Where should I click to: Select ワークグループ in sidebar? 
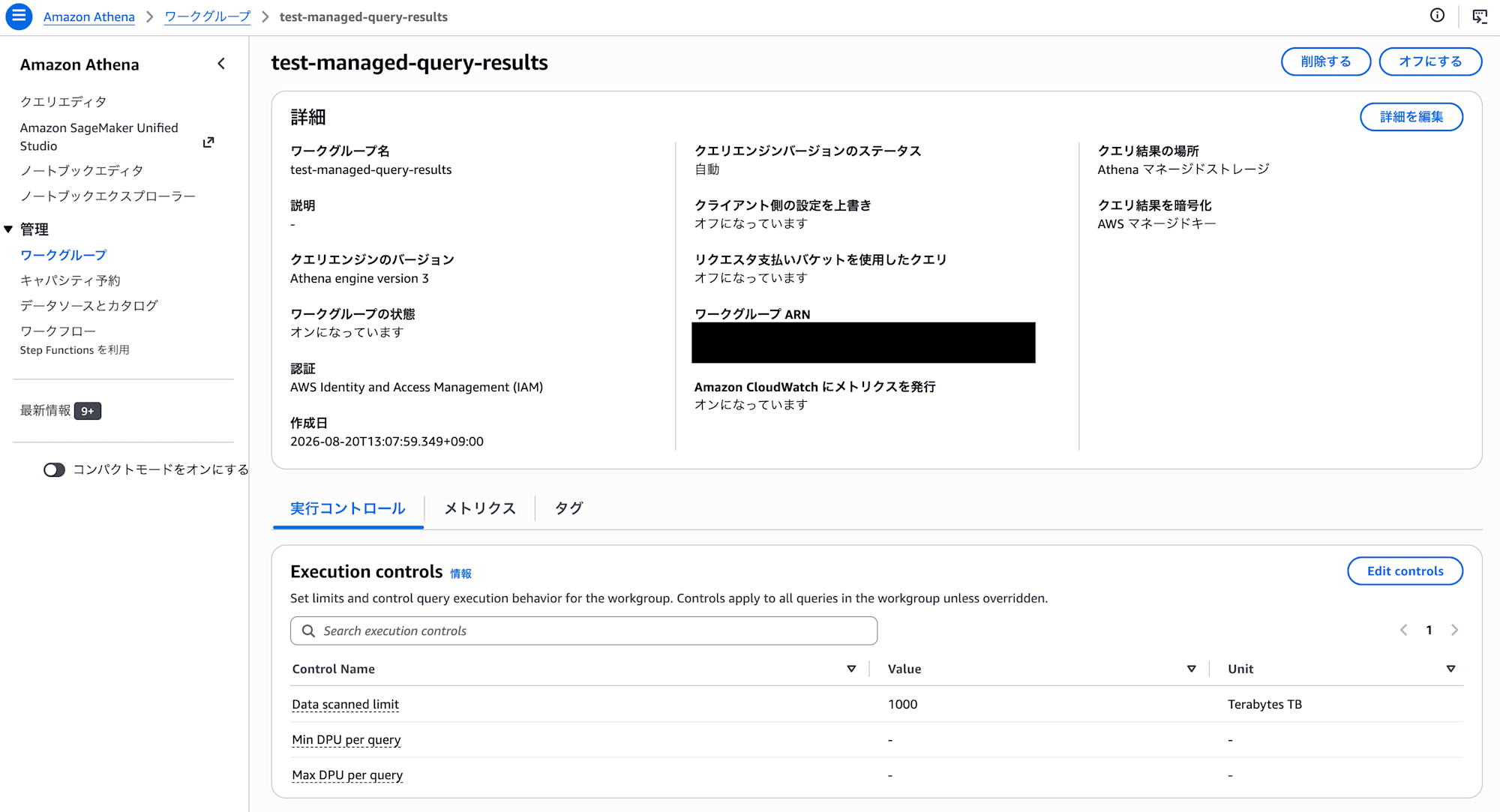pyautogui.click(x=64, y=256)
